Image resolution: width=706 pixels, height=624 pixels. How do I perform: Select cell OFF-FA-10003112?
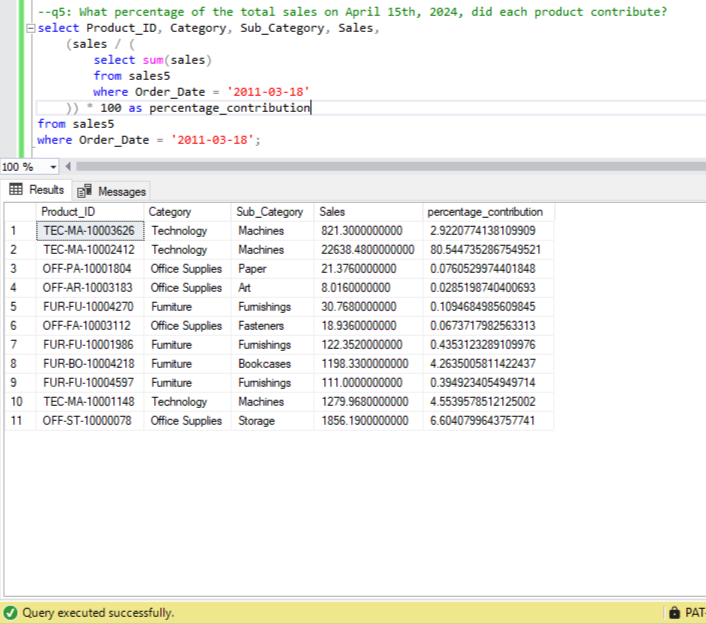(90, 326)
